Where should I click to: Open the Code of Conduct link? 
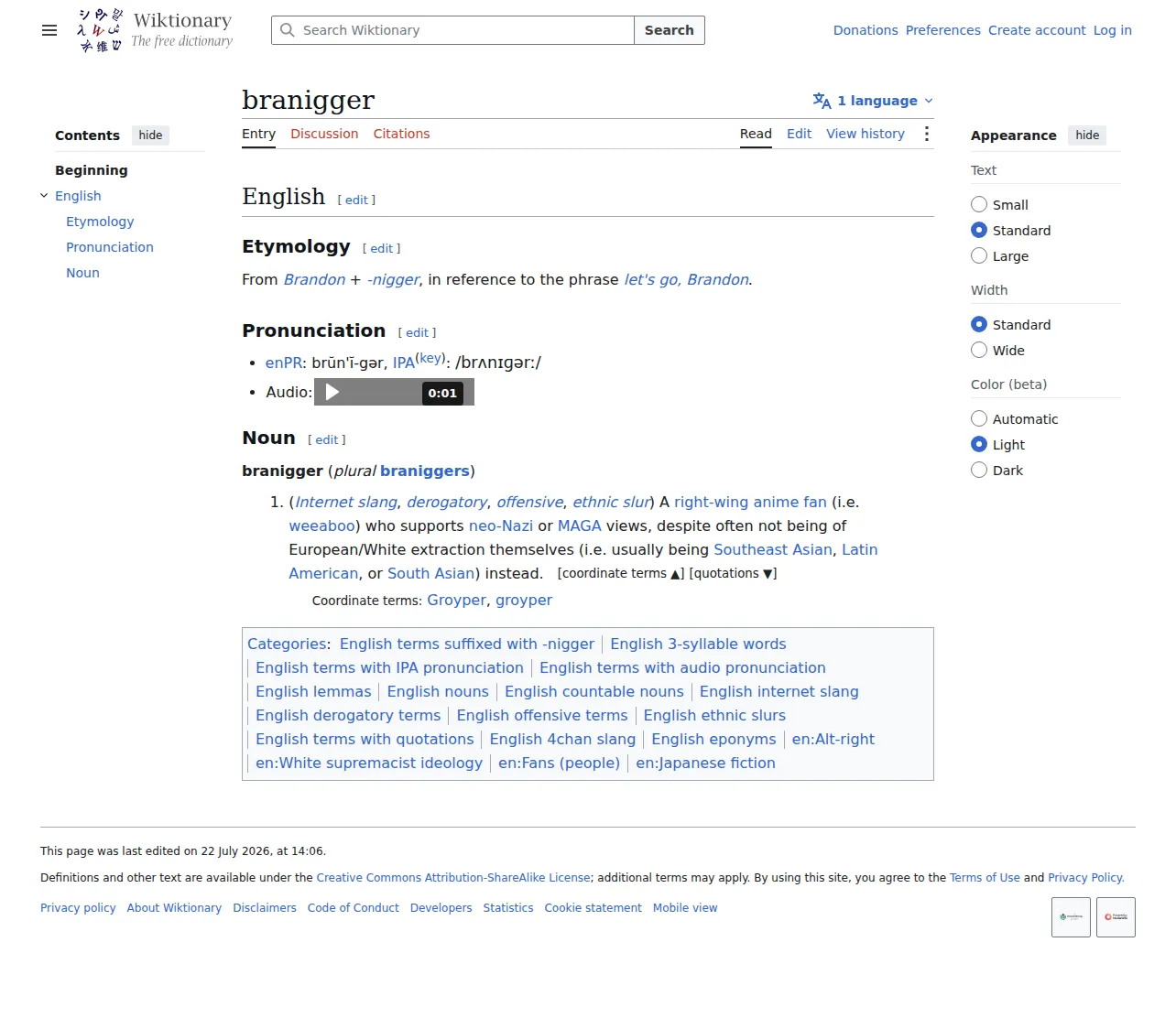tap(354, 908)
